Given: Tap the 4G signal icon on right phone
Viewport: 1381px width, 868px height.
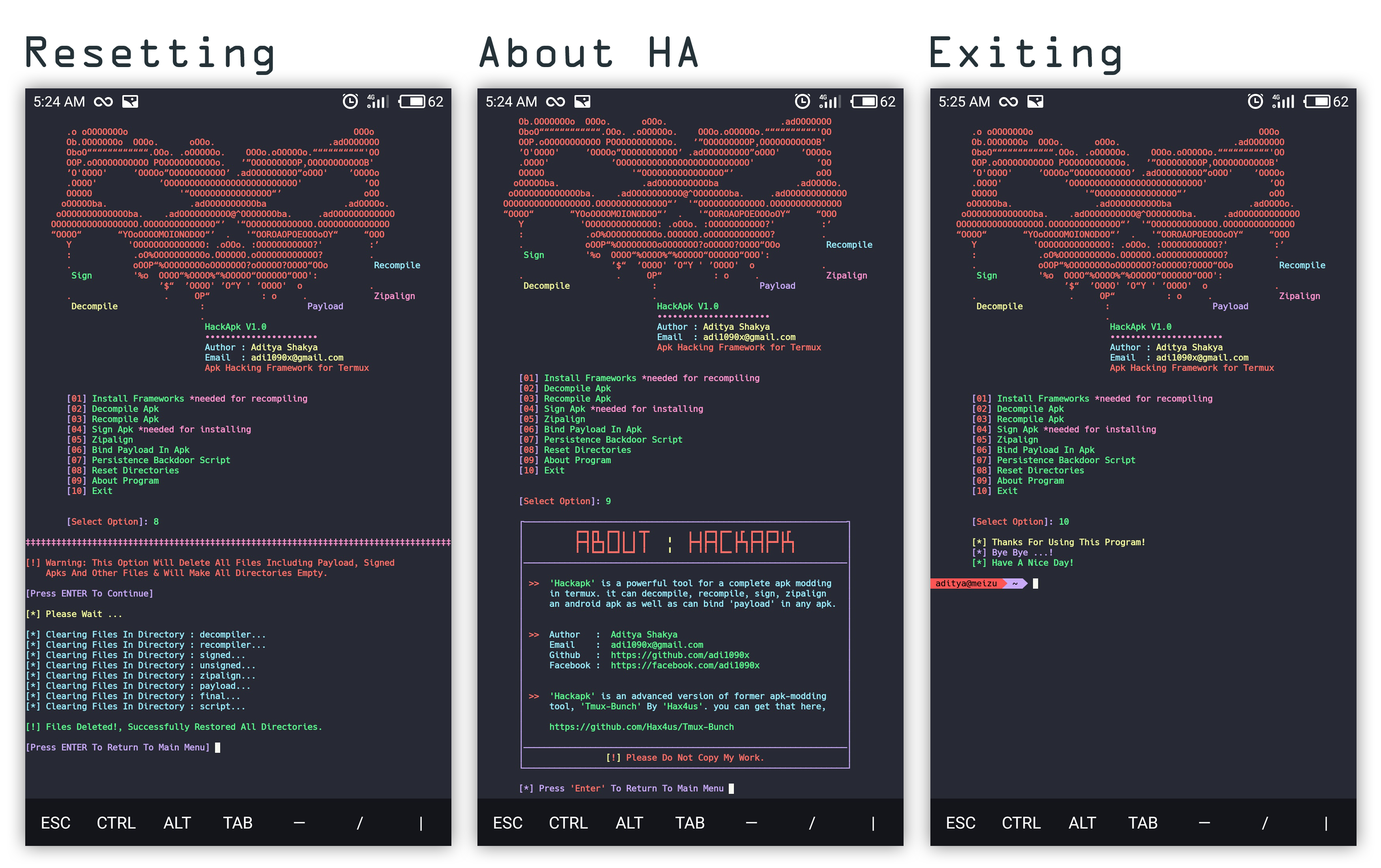Looking at the screenshot, I should 1283,101.
